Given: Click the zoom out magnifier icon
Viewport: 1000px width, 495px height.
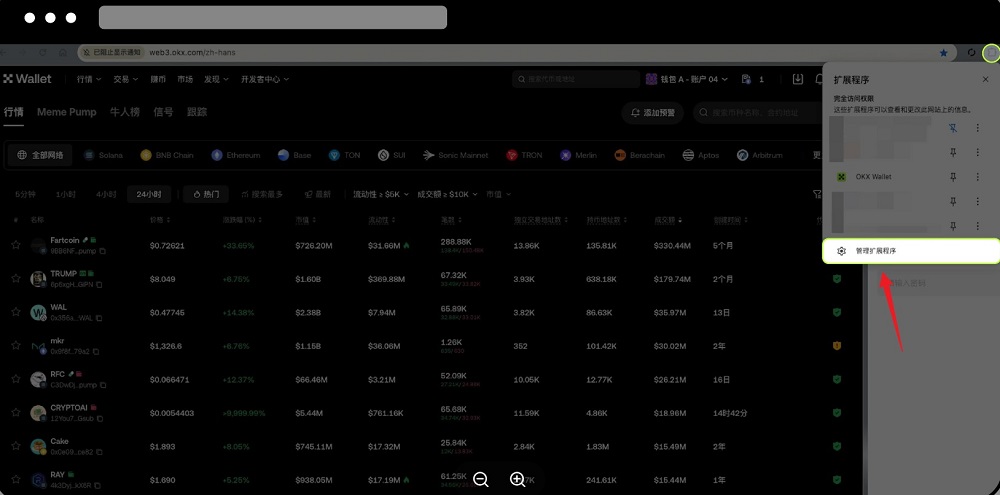Looking at the screenshot, I should click(x=481, y=480).
